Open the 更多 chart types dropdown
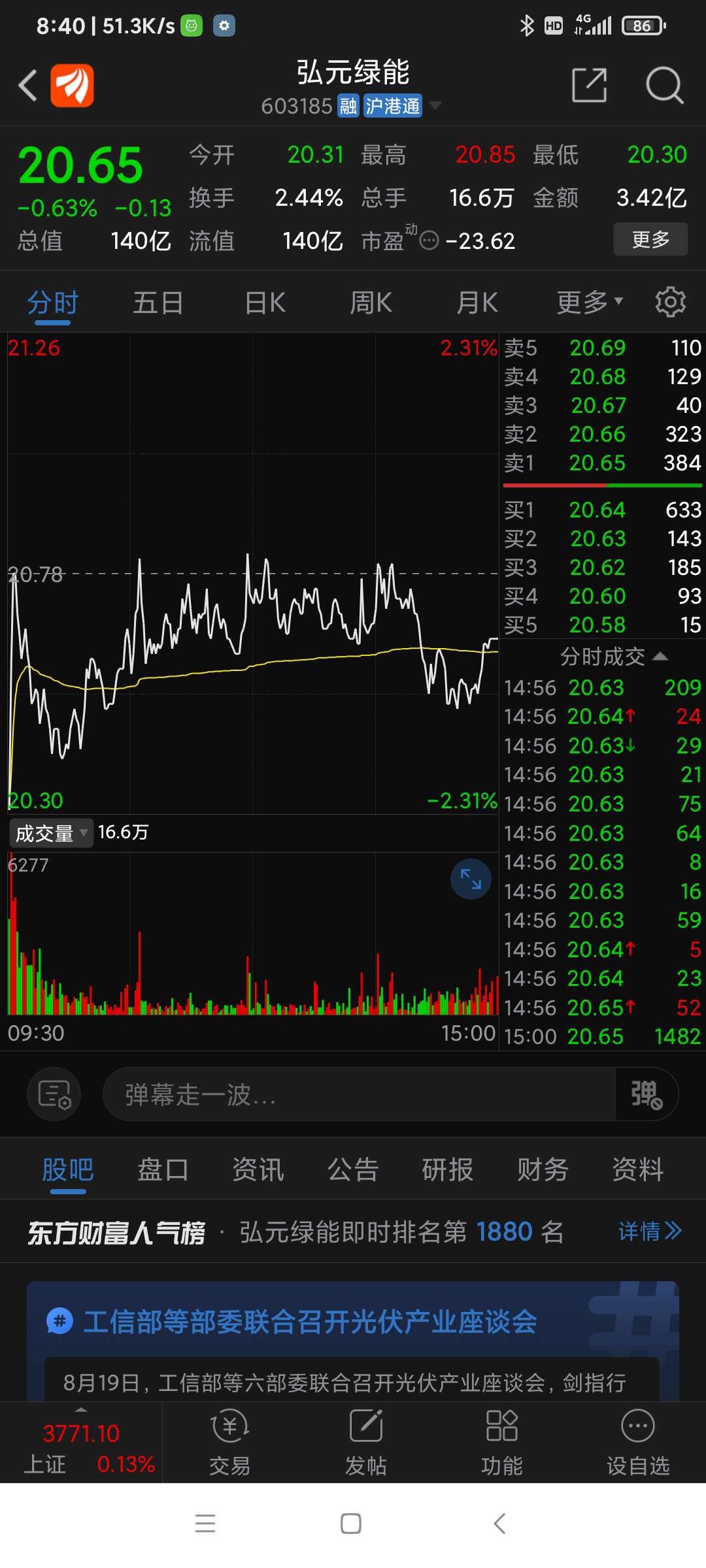706x1568 pixels. (x=590, y=302)
